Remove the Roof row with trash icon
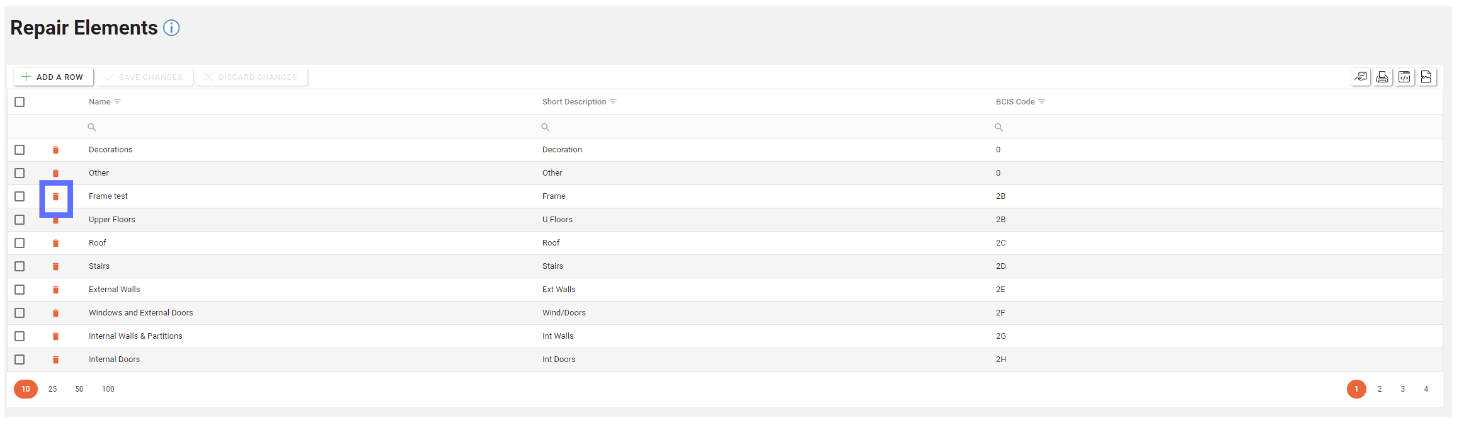Image resolution: width=1459 pixels, height=425 pixels. tap(56, 243)
